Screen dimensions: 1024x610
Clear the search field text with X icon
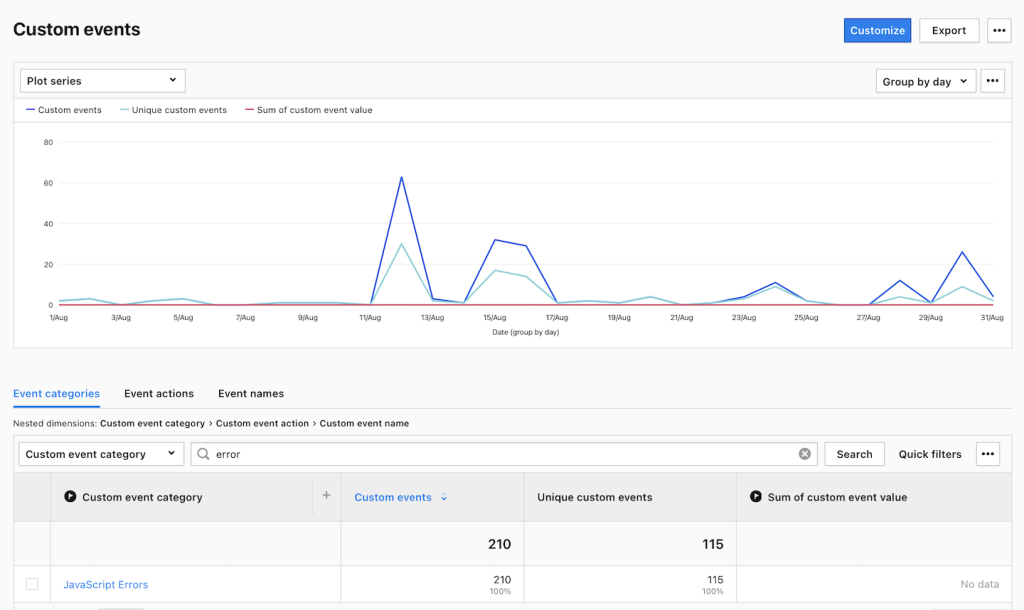(x=804, y=454)
